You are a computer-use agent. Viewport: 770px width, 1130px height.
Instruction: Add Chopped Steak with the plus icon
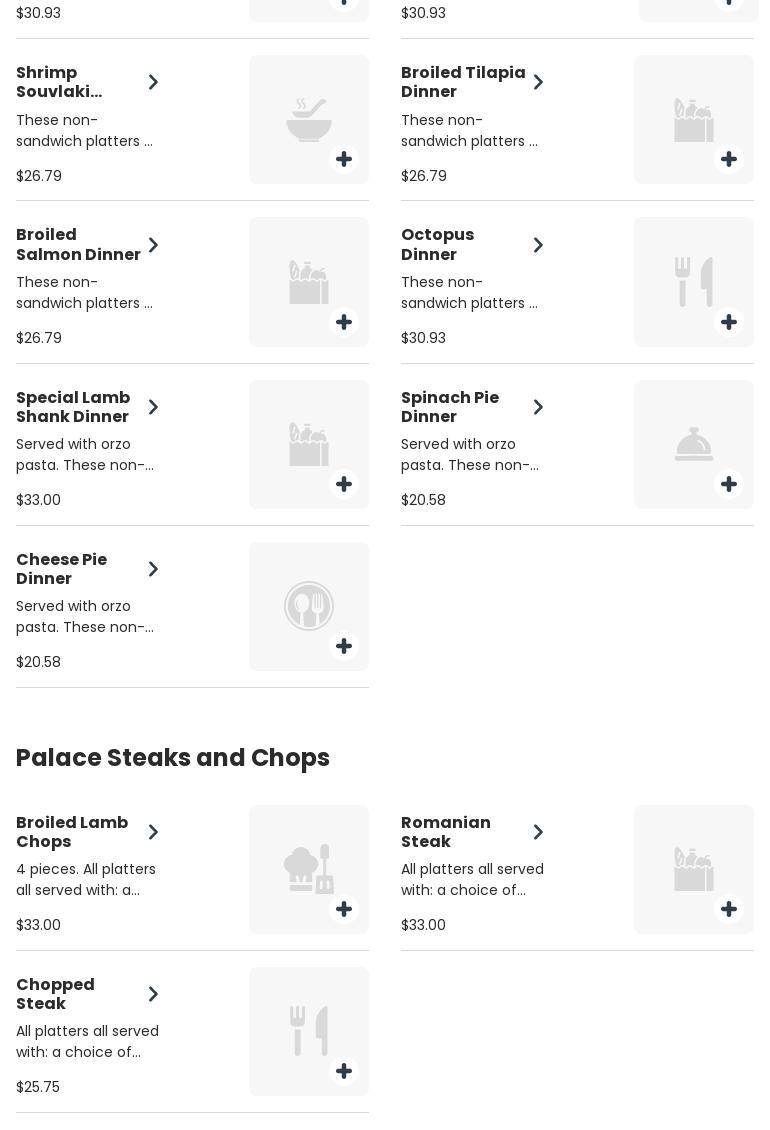coord(344,1071)
